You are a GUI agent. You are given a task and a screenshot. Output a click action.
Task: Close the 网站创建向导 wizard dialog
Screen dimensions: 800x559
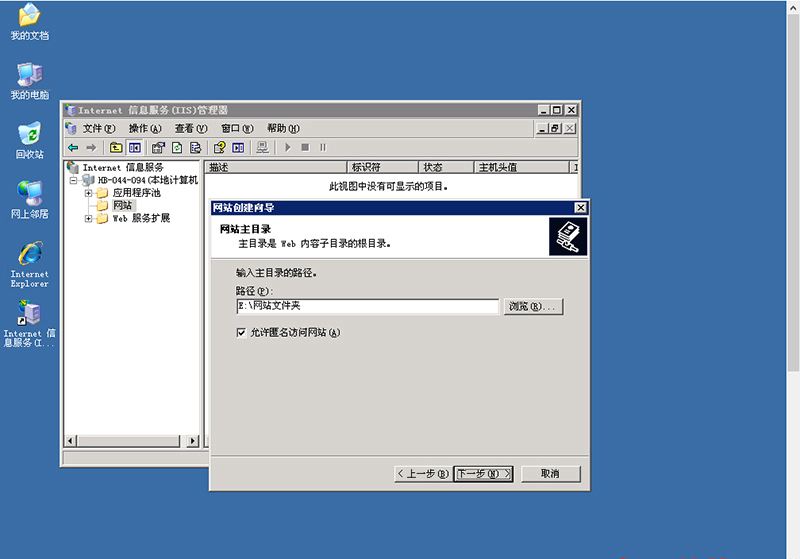(x=581, y=208)
